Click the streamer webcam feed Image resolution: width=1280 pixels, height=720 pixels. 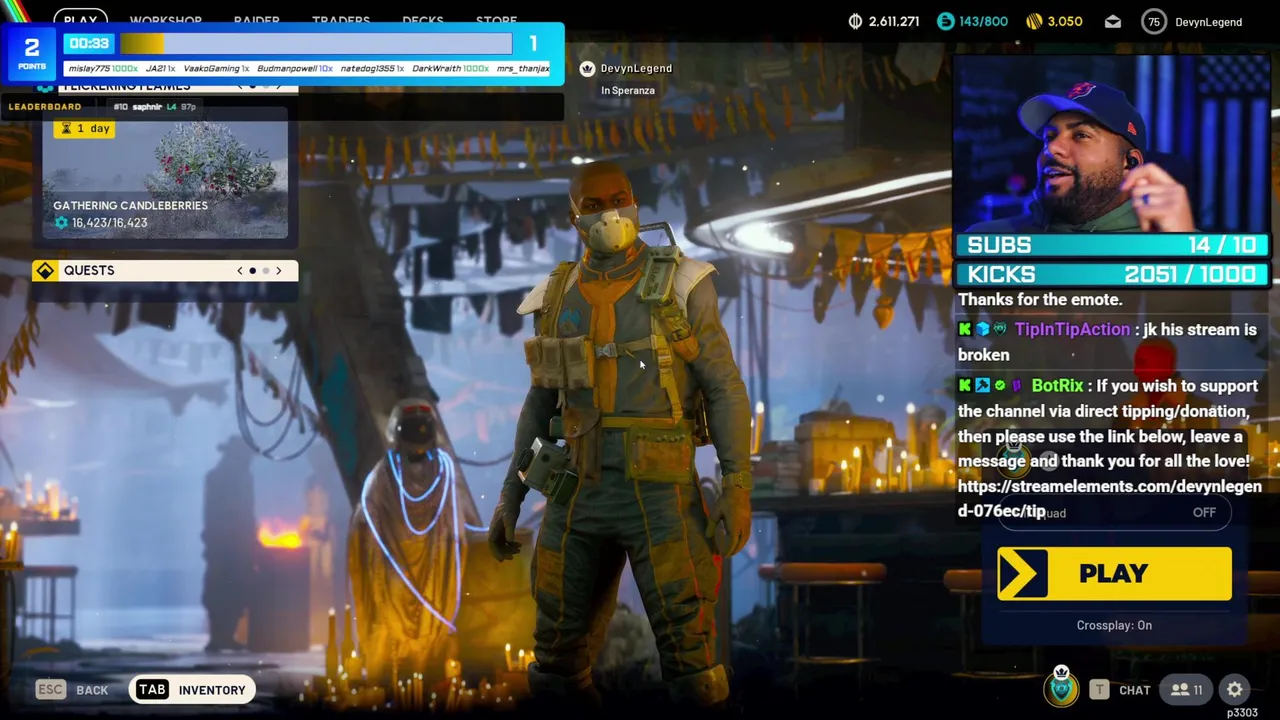pos(1112,144)
